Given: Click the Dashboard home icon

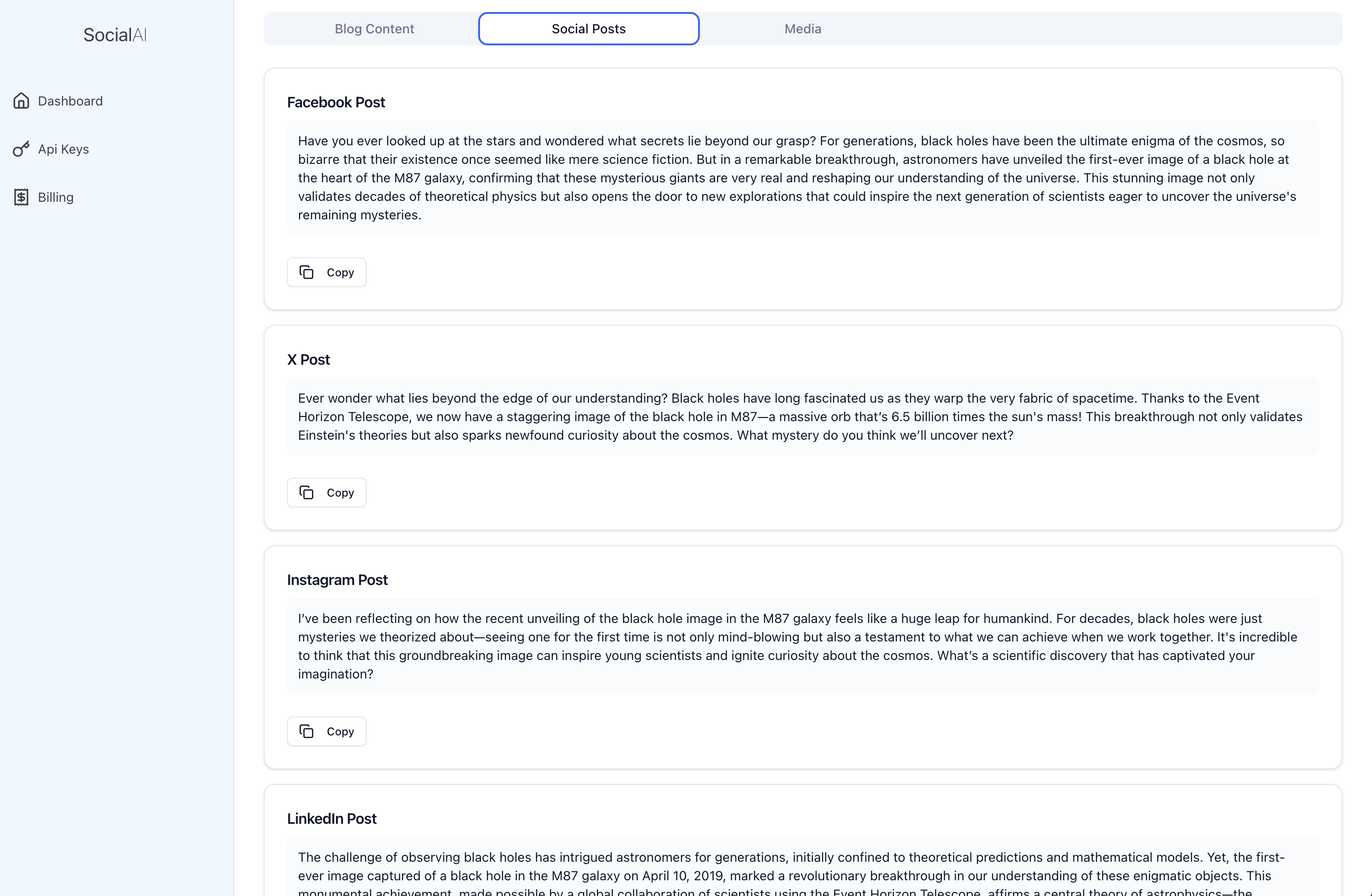Looking at the screenshot, I should point(21,101).
